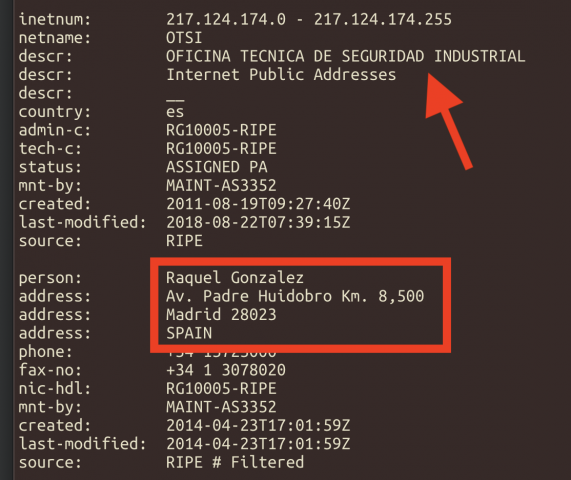Click address line Av. Padre Huidobro Km. 8,500
The width and height of the screenshot is (571, 480).
point(295,296)
